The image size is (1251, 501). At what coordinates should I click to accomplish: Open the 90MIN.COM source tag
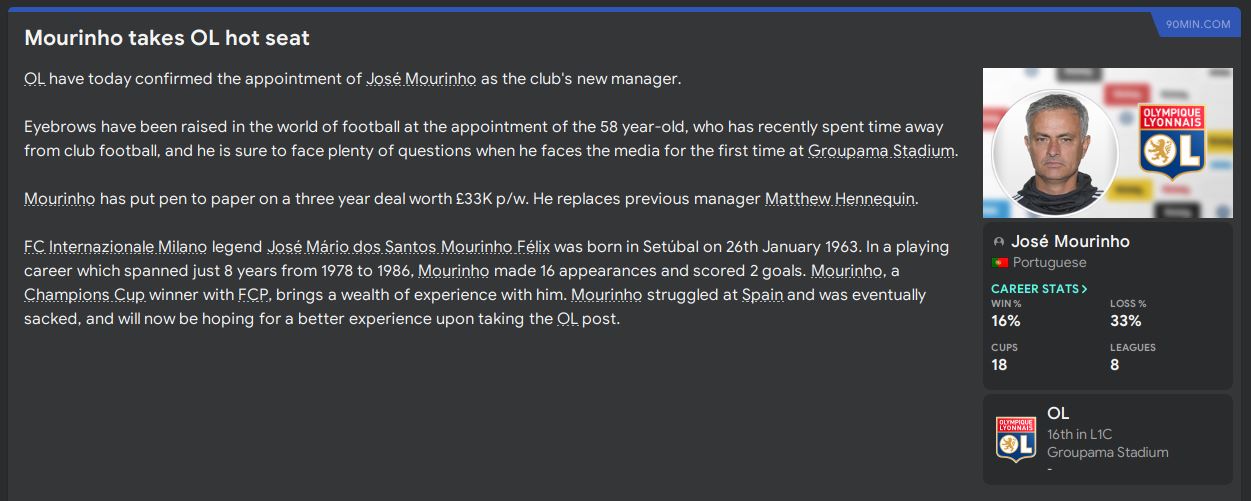coord(1204,24)
